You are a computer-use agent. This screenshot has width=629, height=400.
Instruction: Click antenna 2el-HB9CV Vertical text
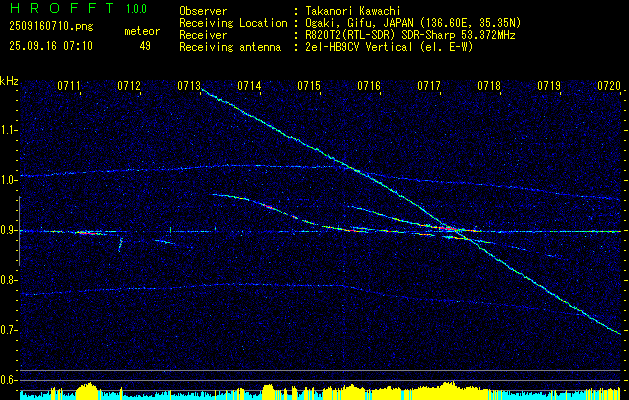[389, 47]
